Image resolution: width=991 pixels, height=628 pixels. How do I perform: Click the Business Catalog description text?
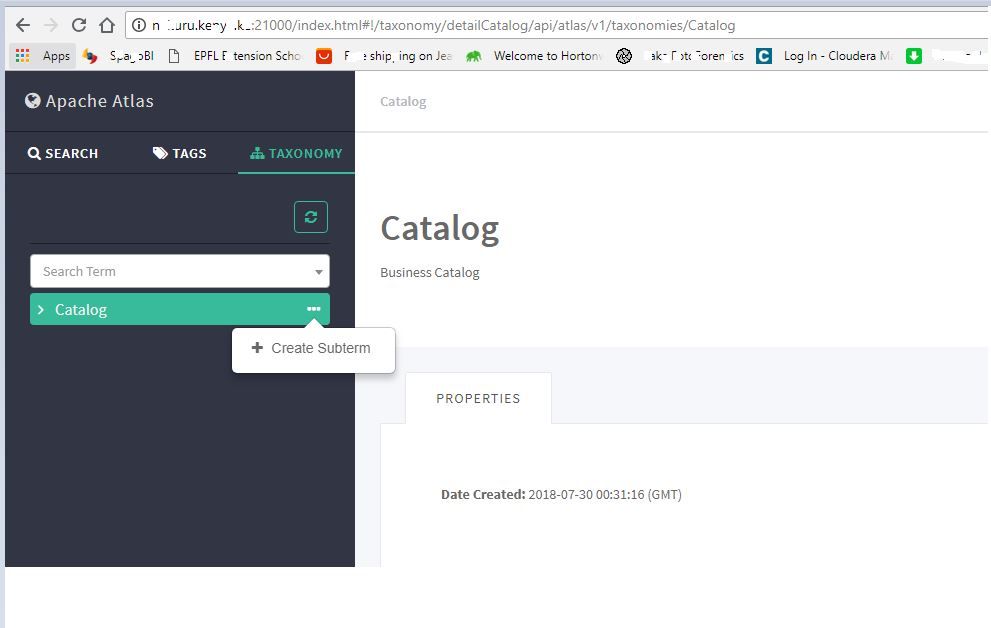(430, 272)
